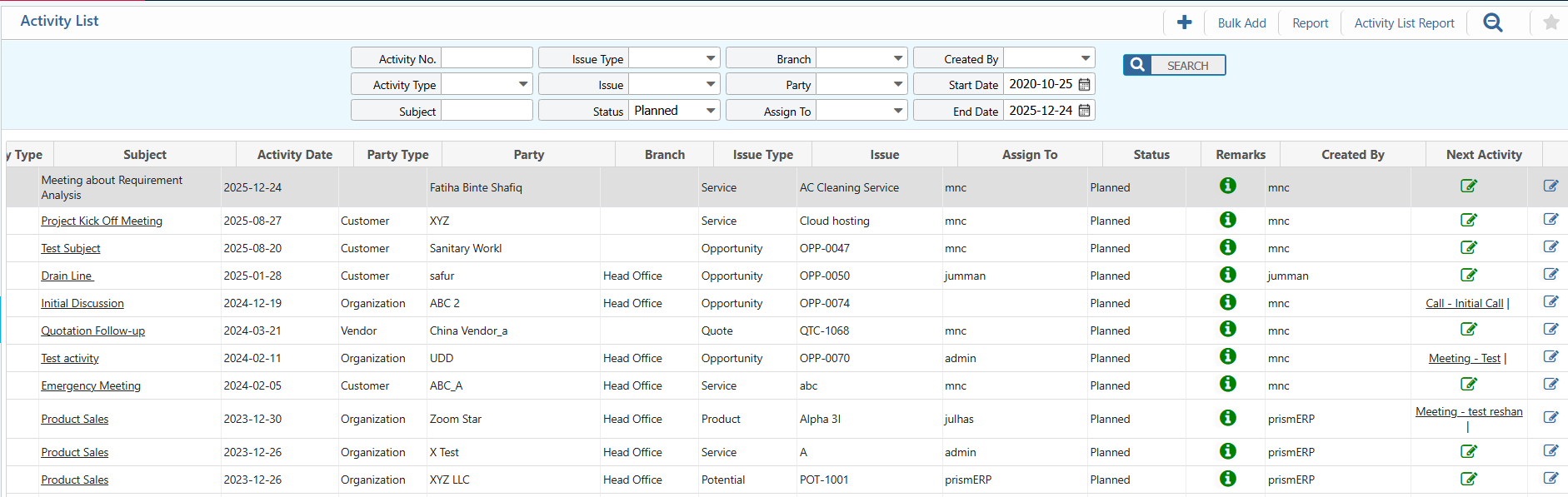Open the Report menu item
Viewport: 1568px width, 497px height.
pyautogui.click(x=1310, y=23)
